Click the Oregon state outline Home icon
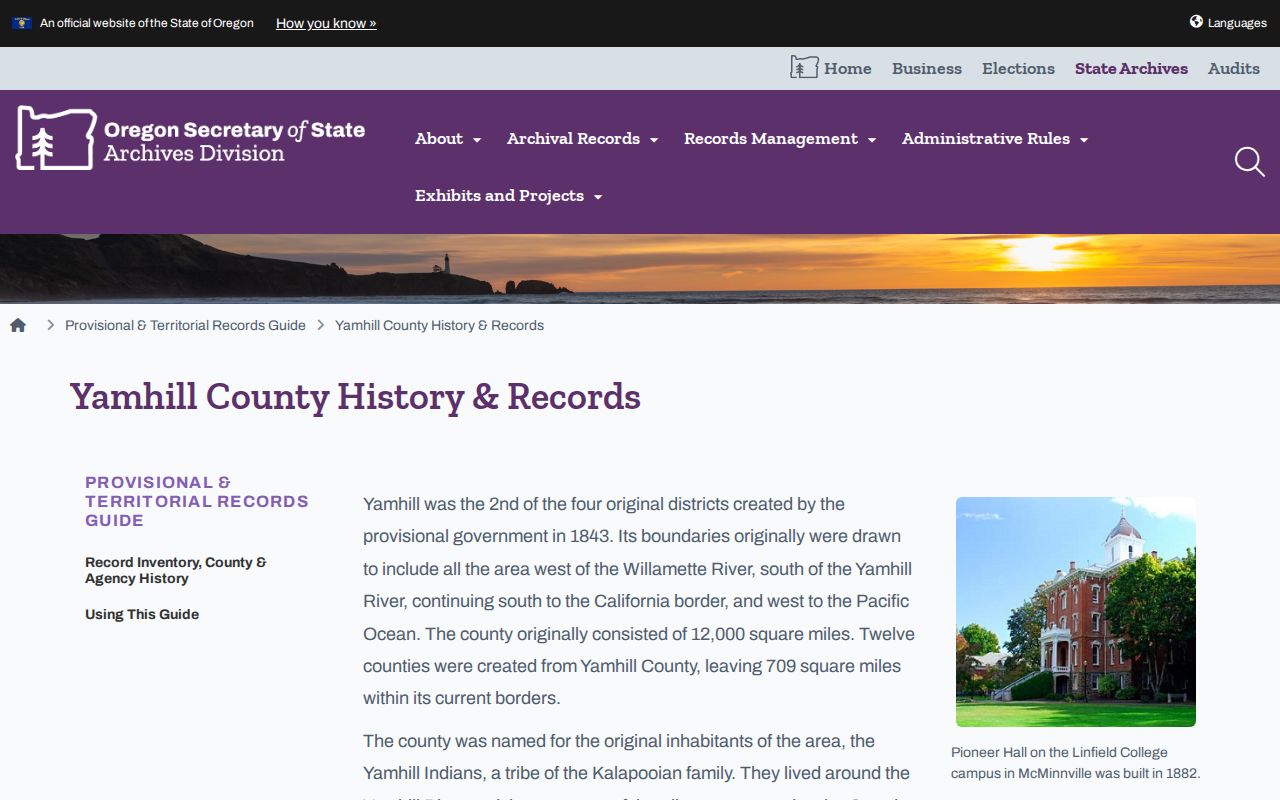Image resolution: width=1280 pixels, height=800 pixels. coord(804,68)
